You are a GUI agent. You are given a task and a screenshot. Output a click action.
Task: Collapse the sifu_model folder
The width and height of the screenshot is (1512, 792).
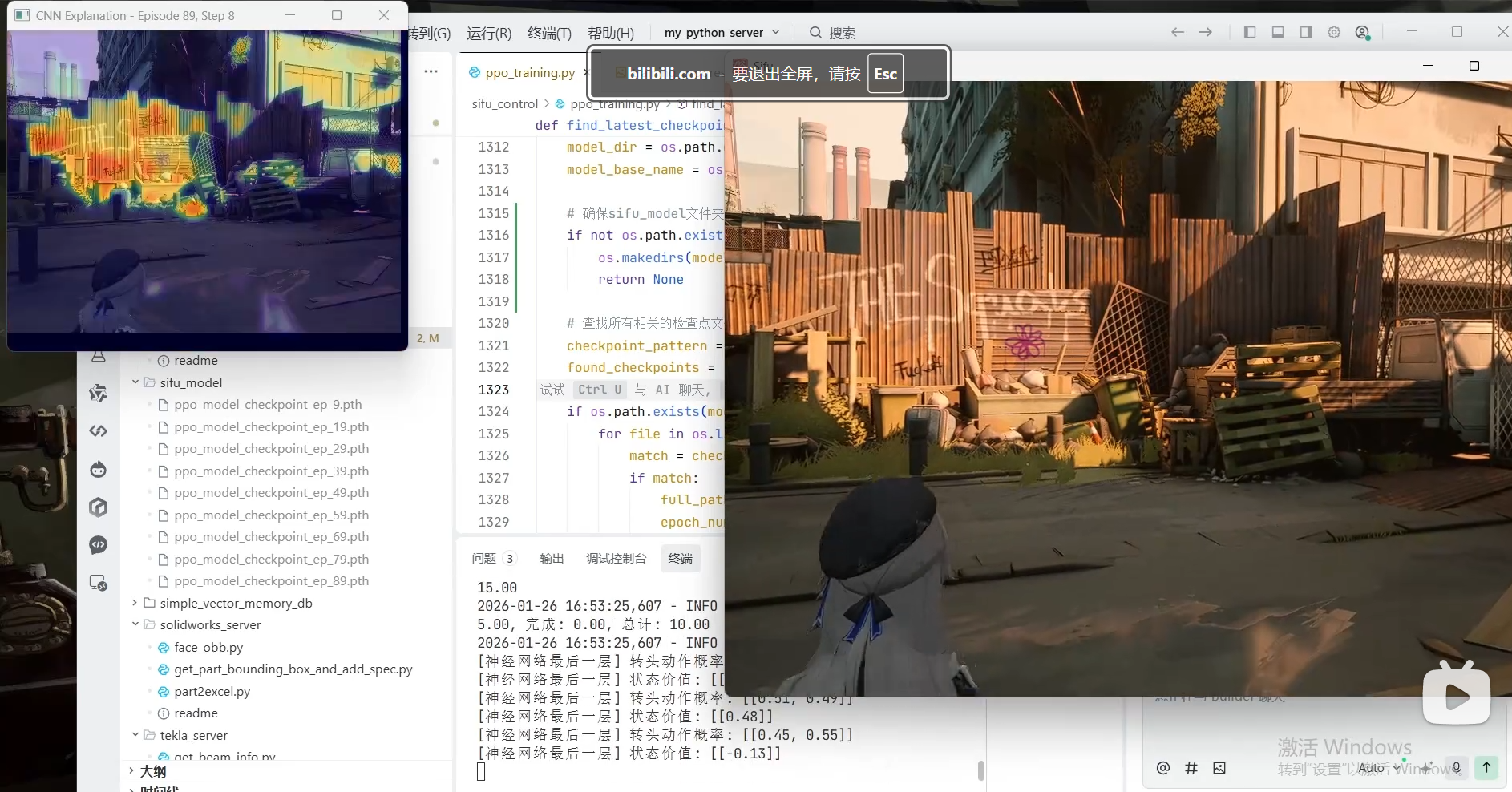pyautogui.click(x=135, y=382)
